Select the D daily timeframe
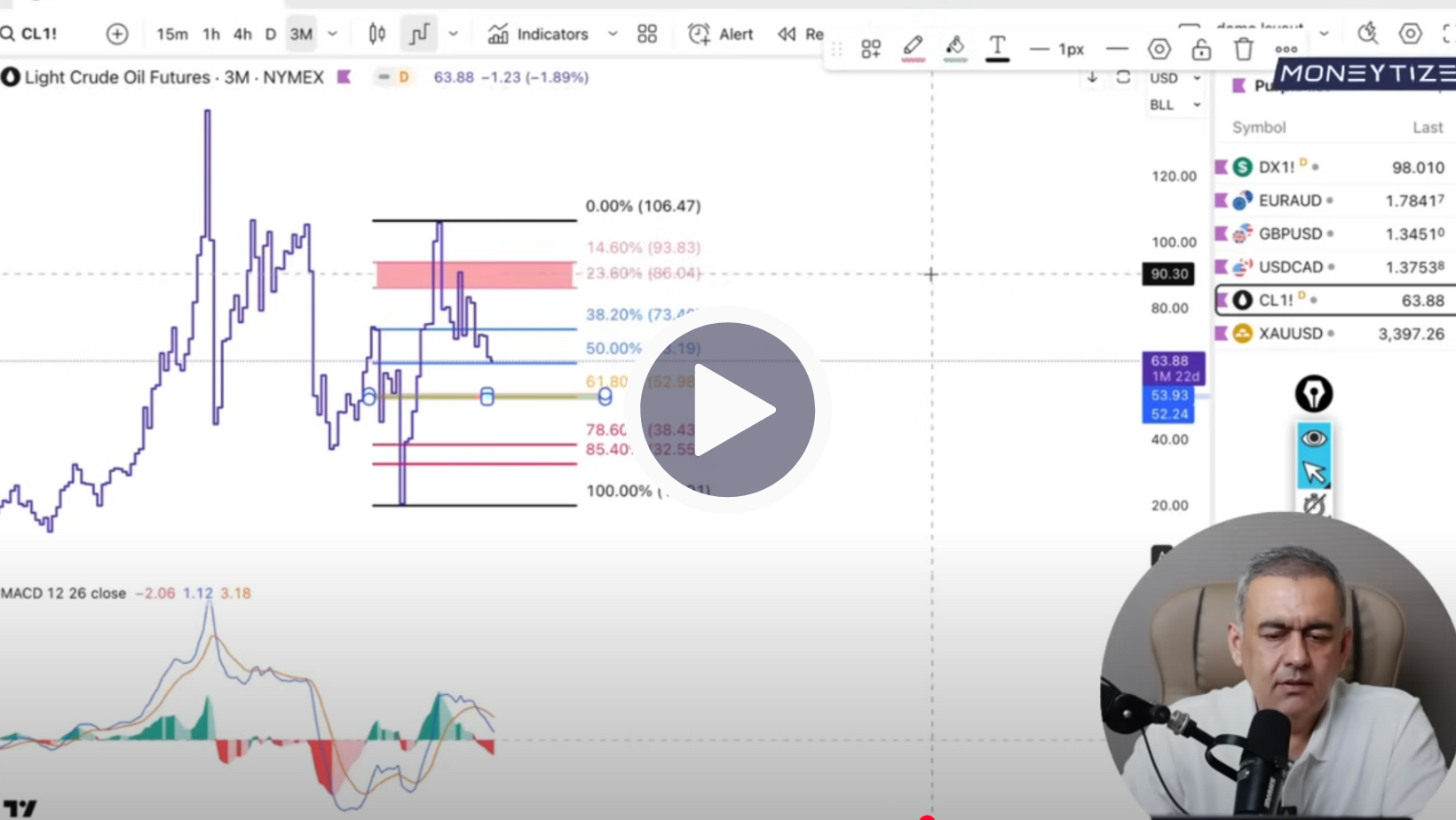The image size is (1456, 820). click(271, 34)
